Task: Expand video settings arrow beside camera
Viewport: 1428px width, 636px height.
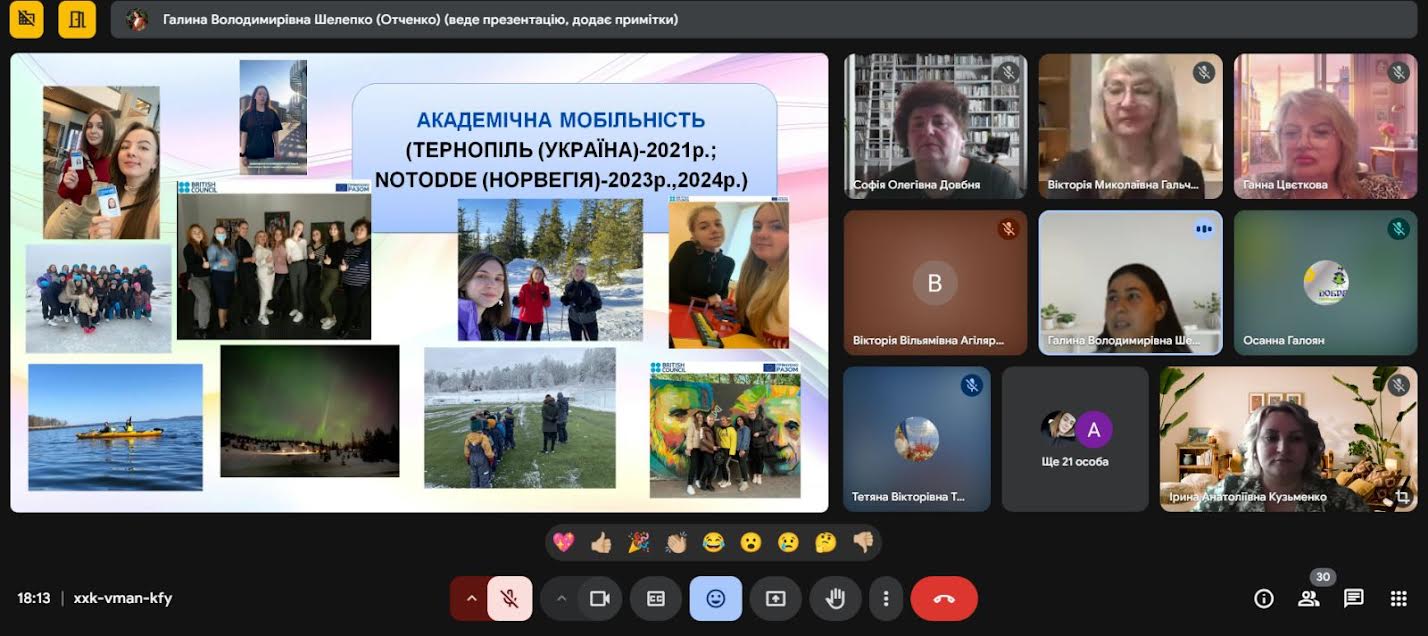Action: coord(560,599)
